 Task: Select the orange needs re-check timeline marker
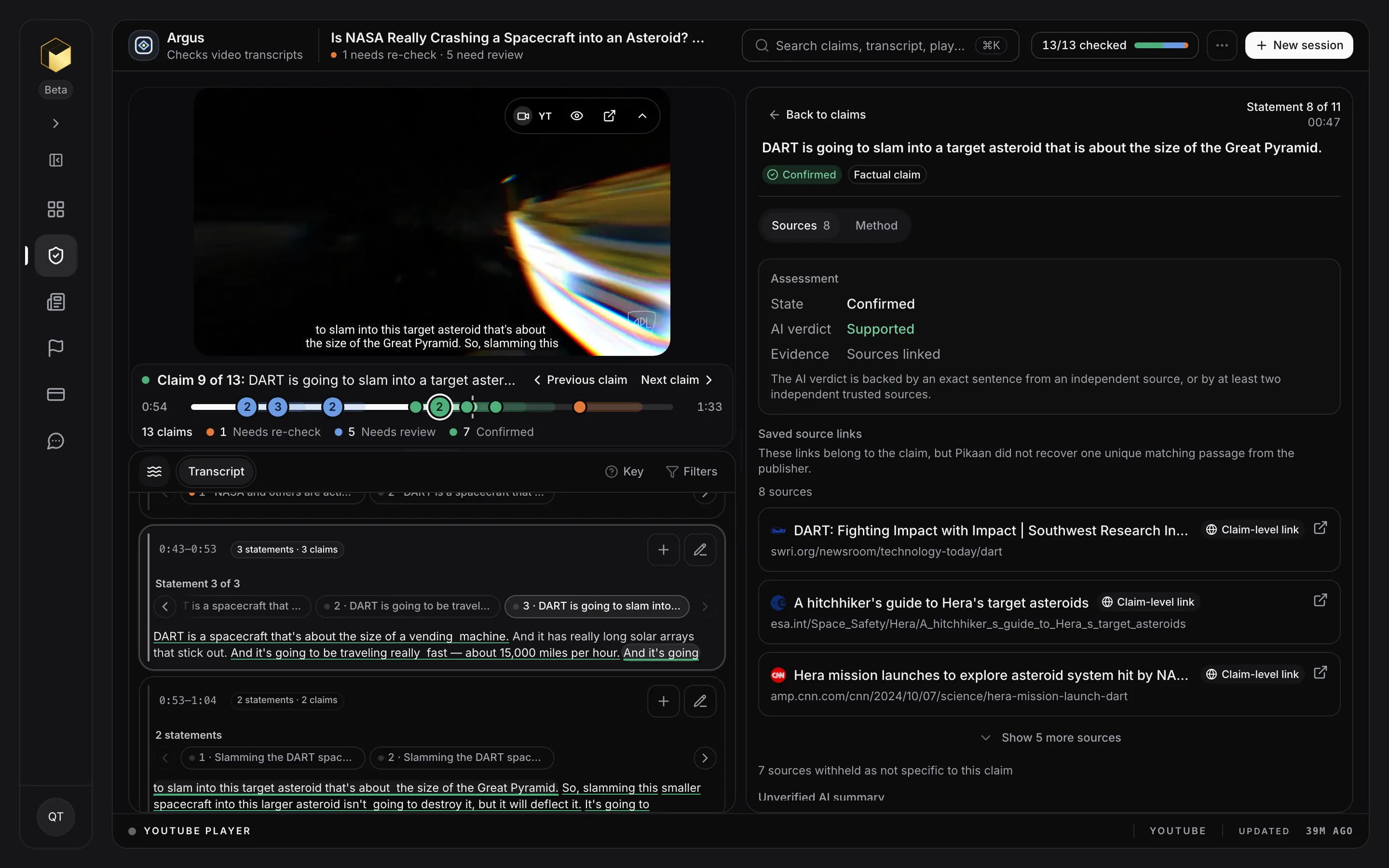tap(580, 407)
